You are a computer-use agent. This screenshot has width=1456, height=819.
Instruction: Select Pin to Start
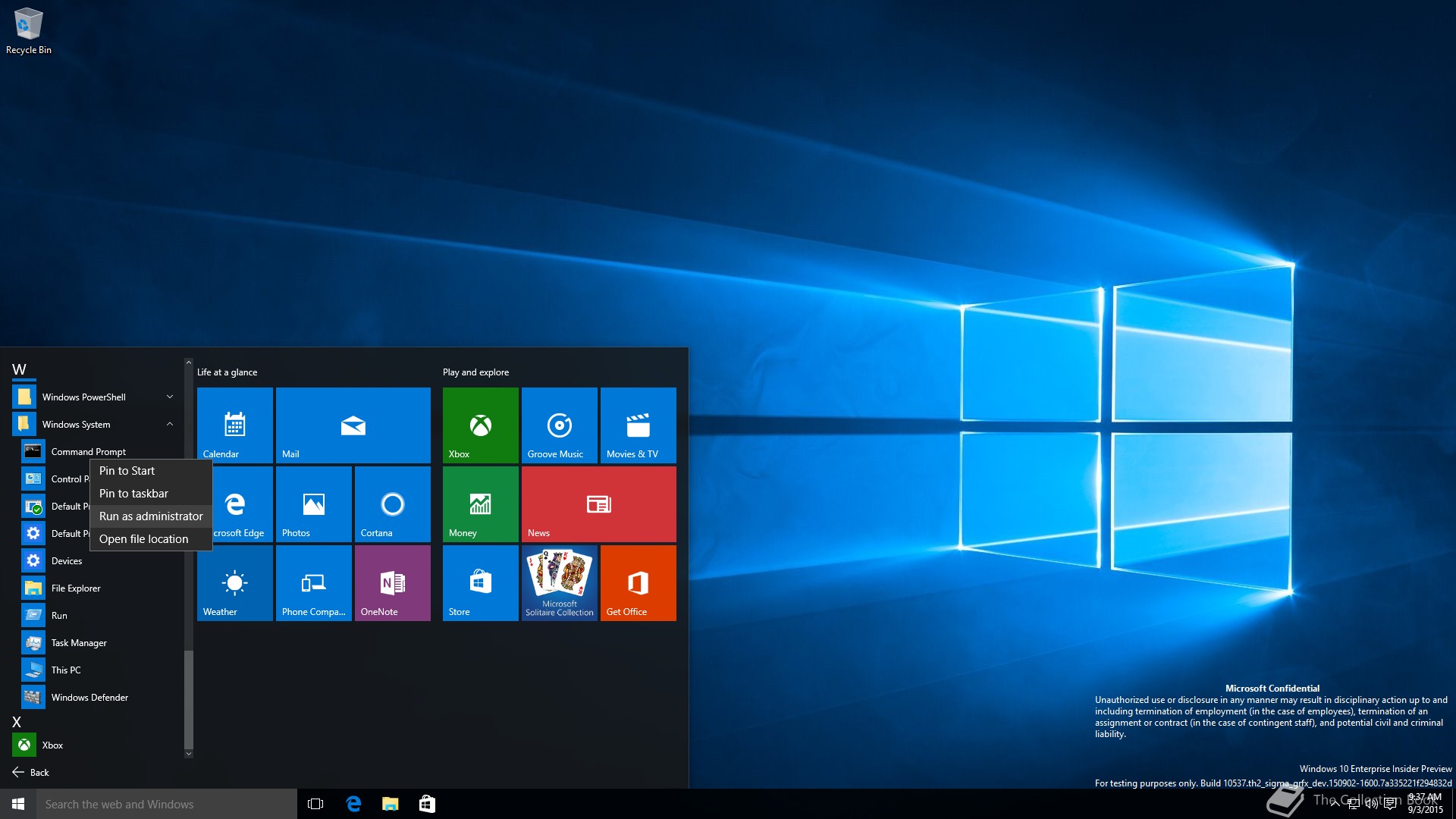pyautogui.click(x=151, y=471)
